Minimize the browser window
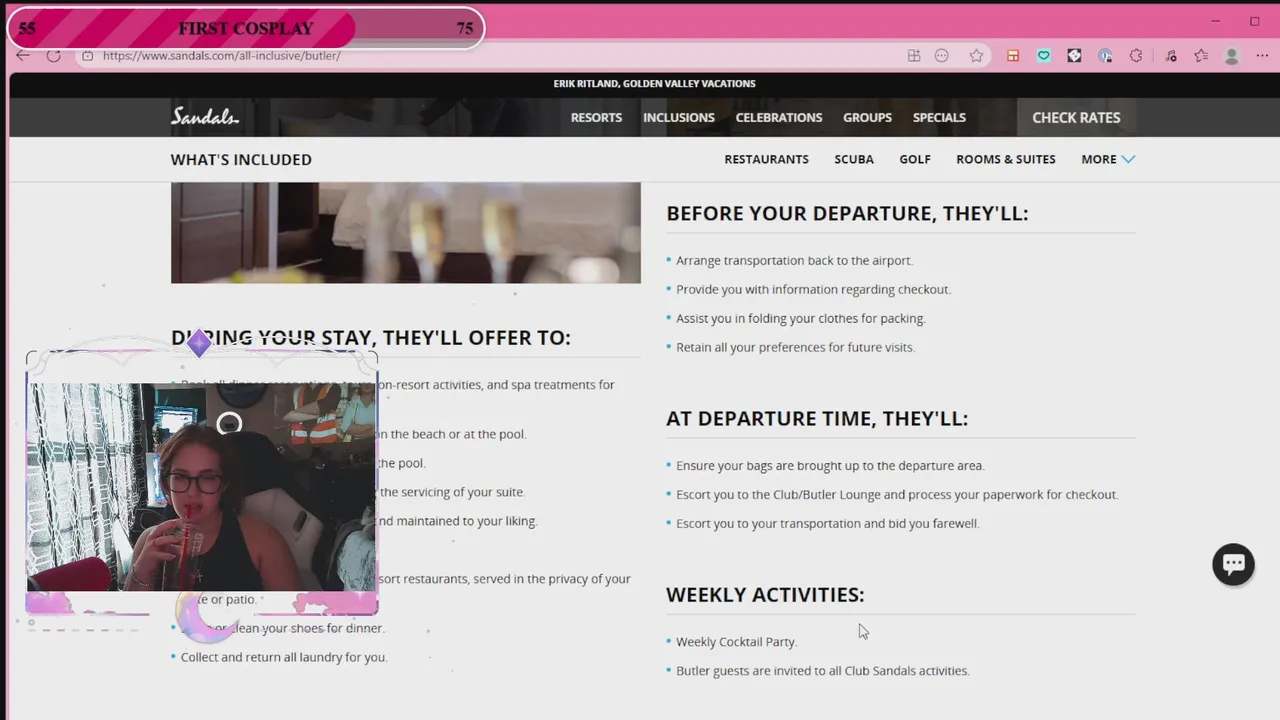 pyautogui.click(x=1216, y=21)
